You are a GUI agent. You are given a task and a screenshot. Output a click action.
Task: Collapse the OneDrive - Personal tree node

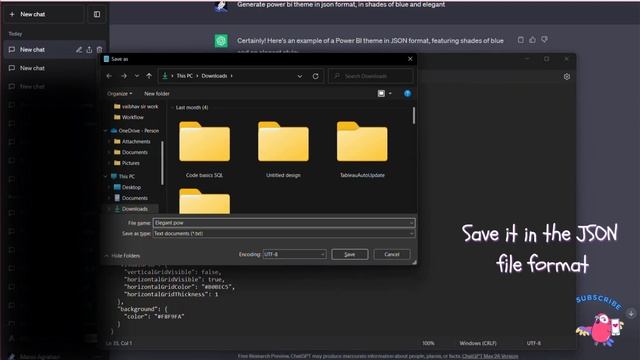(107, 131)
